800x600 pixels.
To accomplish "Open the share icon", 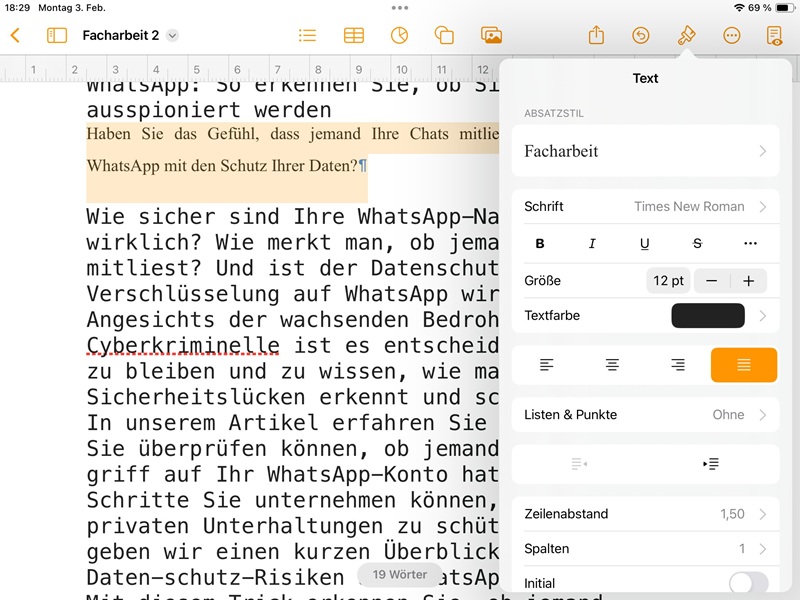I will click(x=596, y=35).
